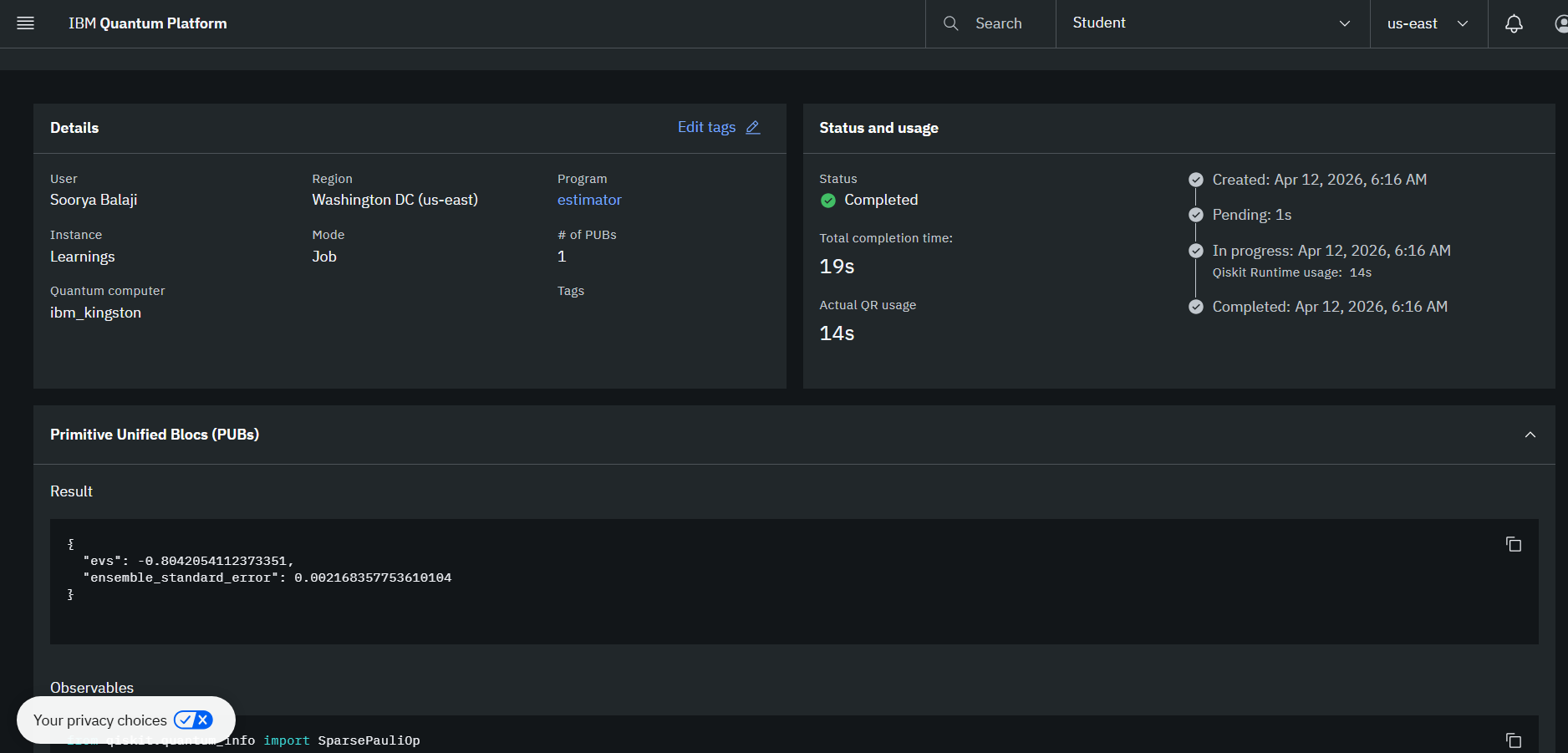Click the Pending: 1s entry
This screenshot has height=753, width=1568.
[1252, 215]
